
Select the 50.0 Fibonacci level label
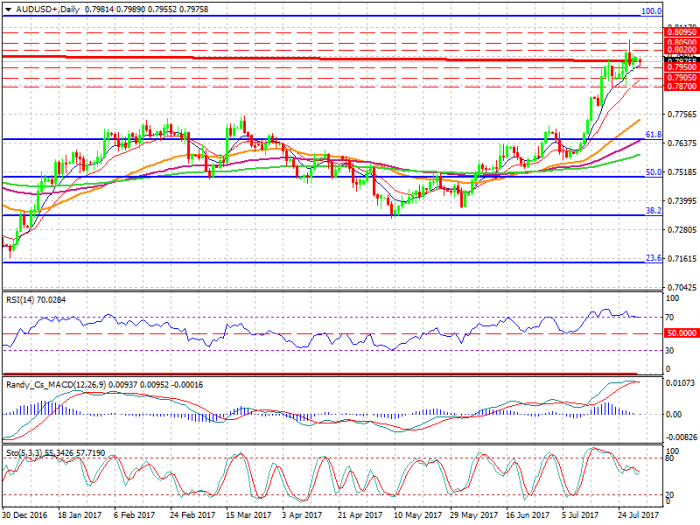(654, 172)
